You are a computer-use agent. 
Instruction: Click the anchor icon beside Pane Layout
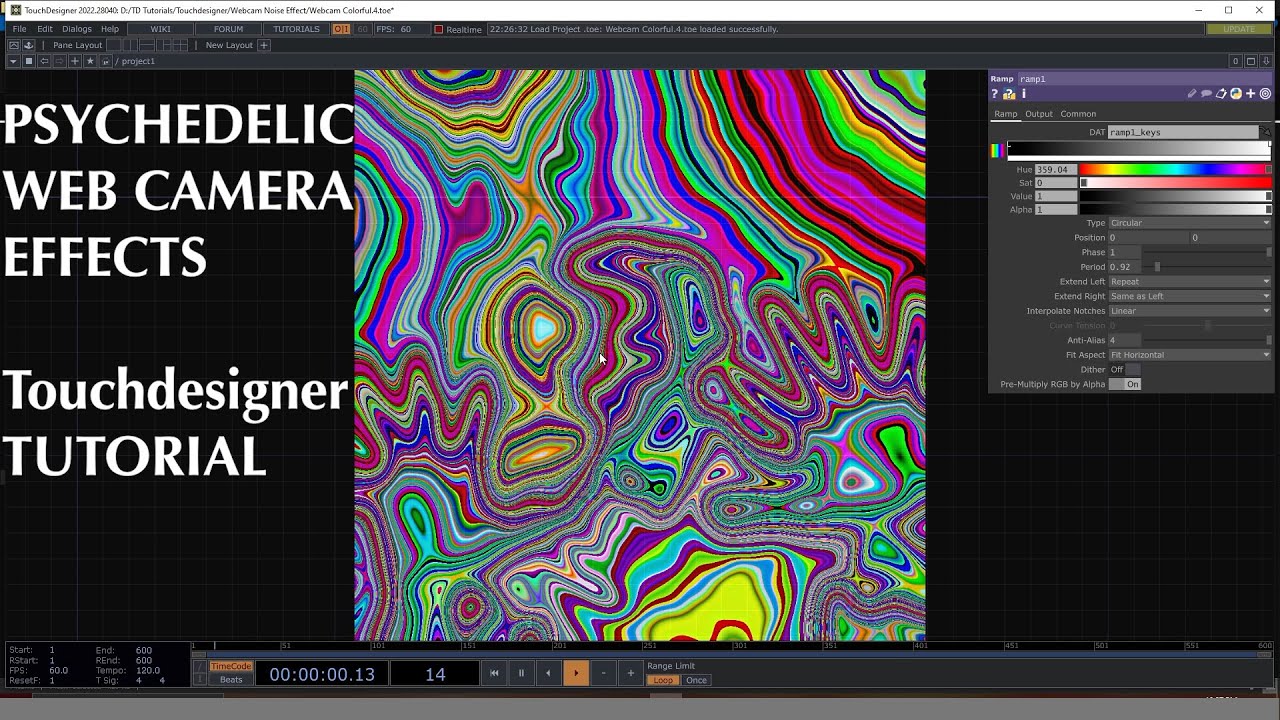point(28,45)
